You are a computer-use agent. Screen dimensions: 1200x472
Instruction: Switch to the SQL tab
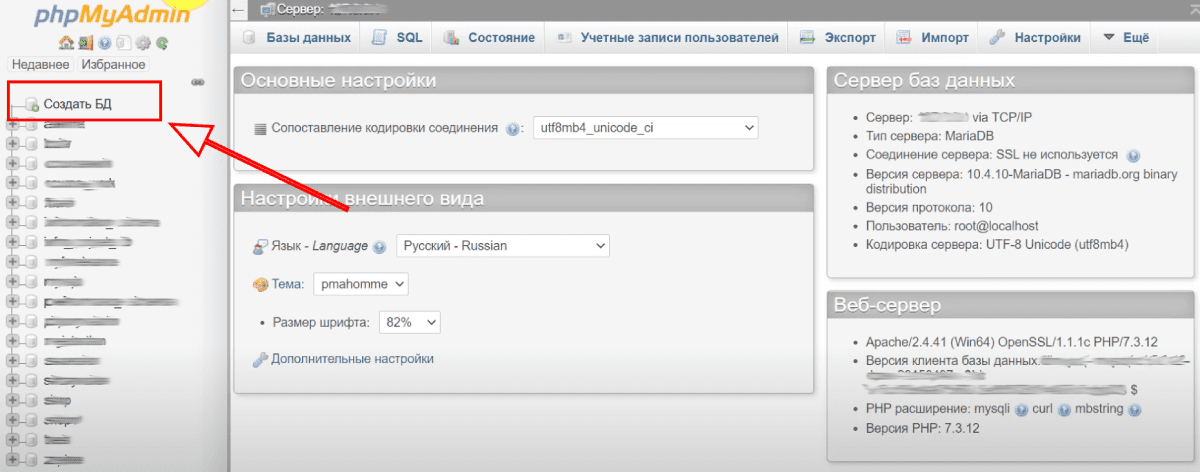(x=397, y=37)
